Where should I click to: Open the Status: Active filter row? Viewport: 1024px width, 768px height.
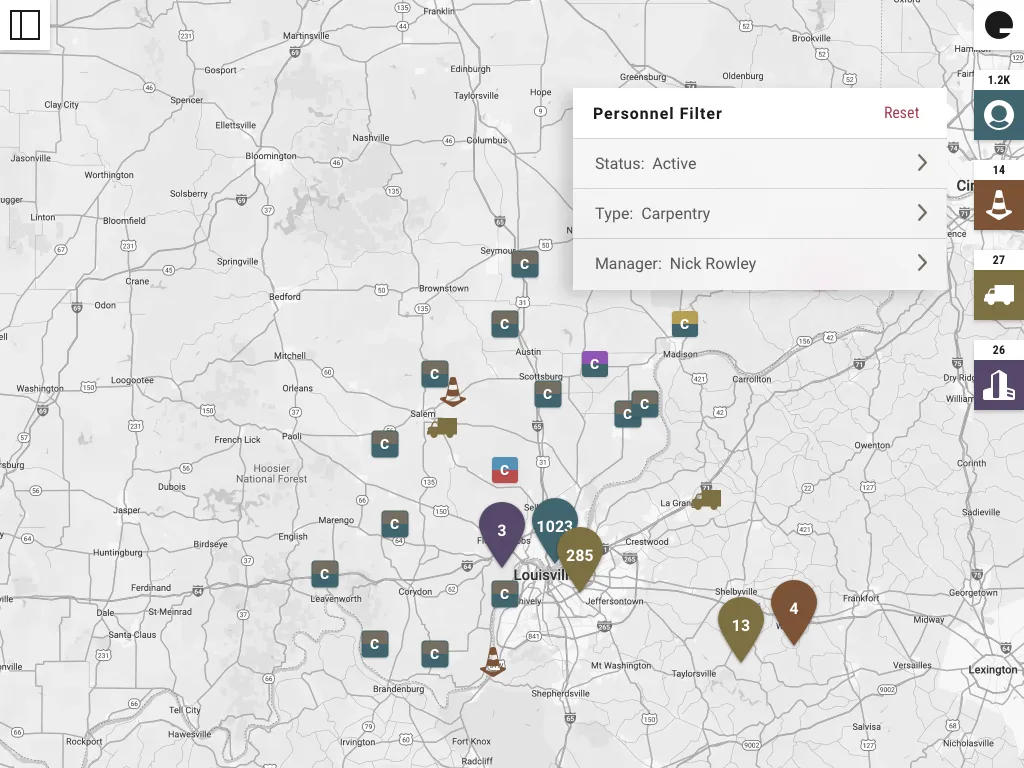click(x=760, y=163)
